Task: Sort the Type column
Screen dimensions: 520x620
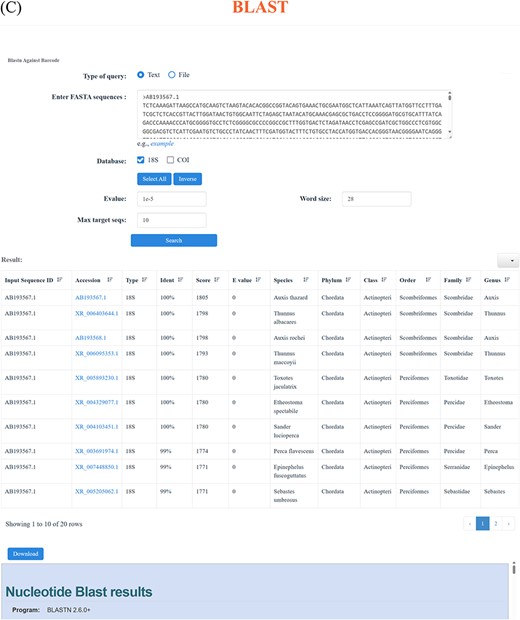Action: pyautogui.click(x=144, y=280)
